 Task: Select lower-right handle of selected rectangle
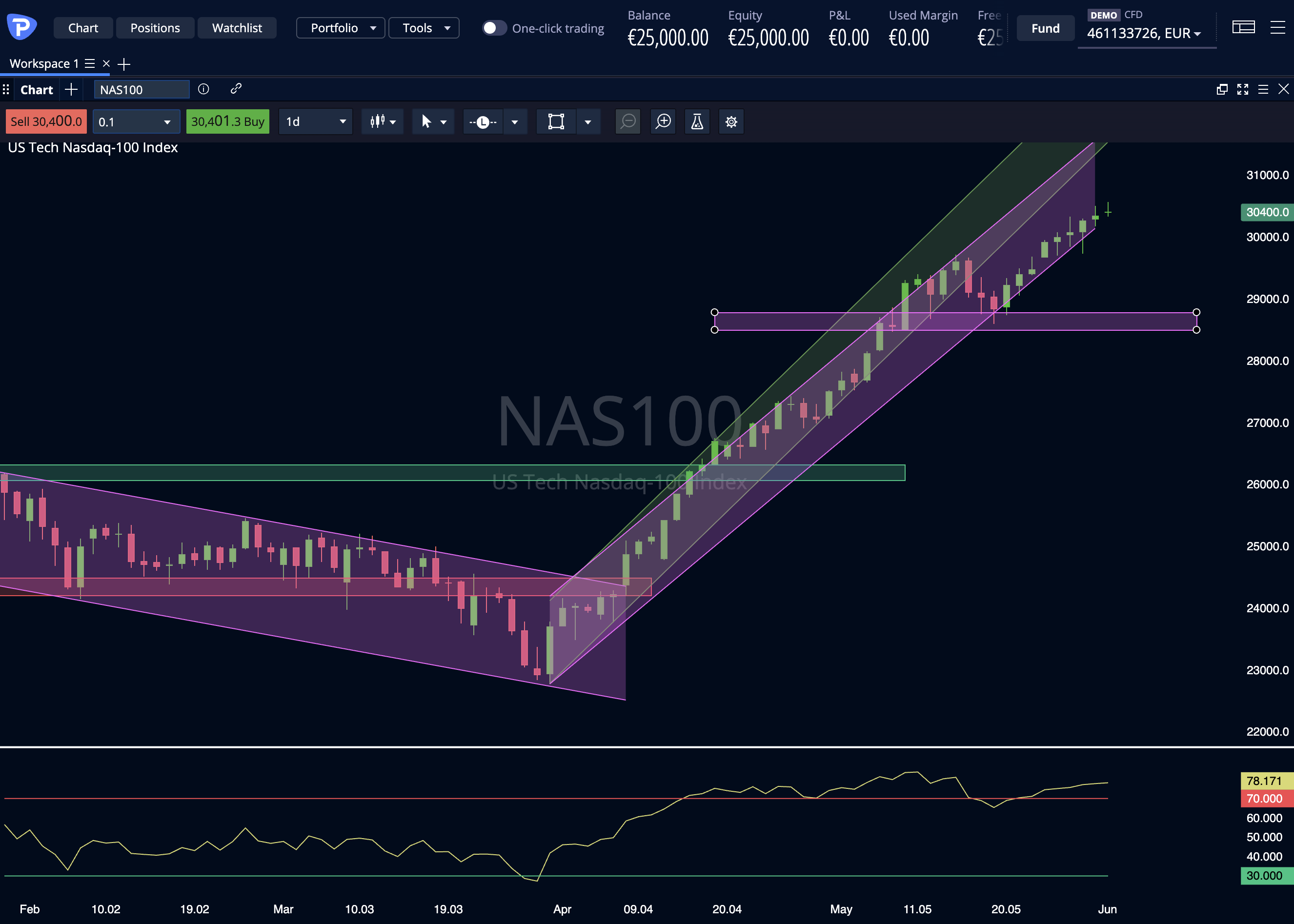click(1196, 330)
